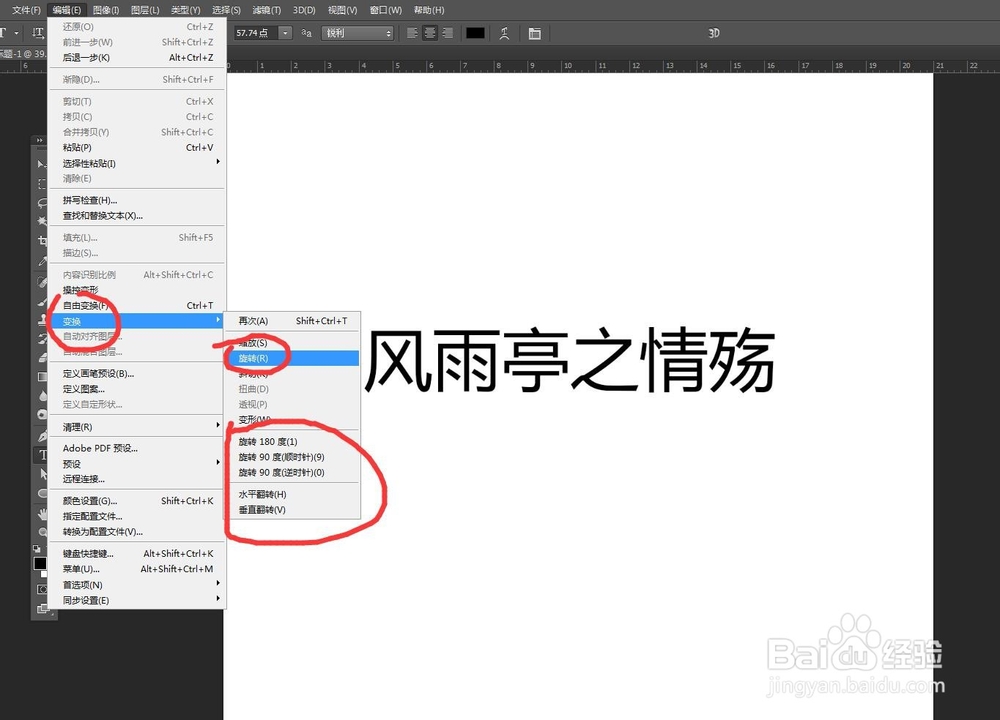Image resolution: width=1000 pixels, height=720 pixels.
Task: Click the foreground color swatch in toolbox
Action: (x=40, y=563)
